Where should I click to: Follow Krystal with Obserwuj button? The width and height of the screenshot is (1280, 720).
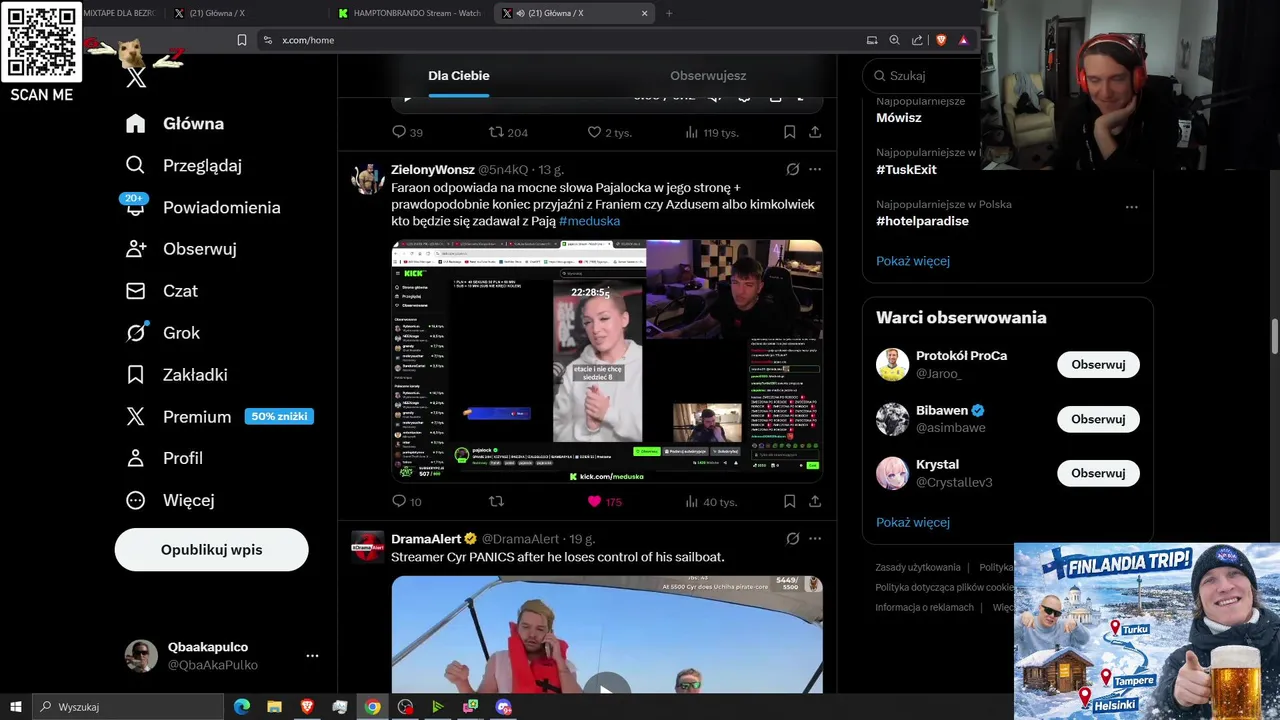(x=1098, y=474)
